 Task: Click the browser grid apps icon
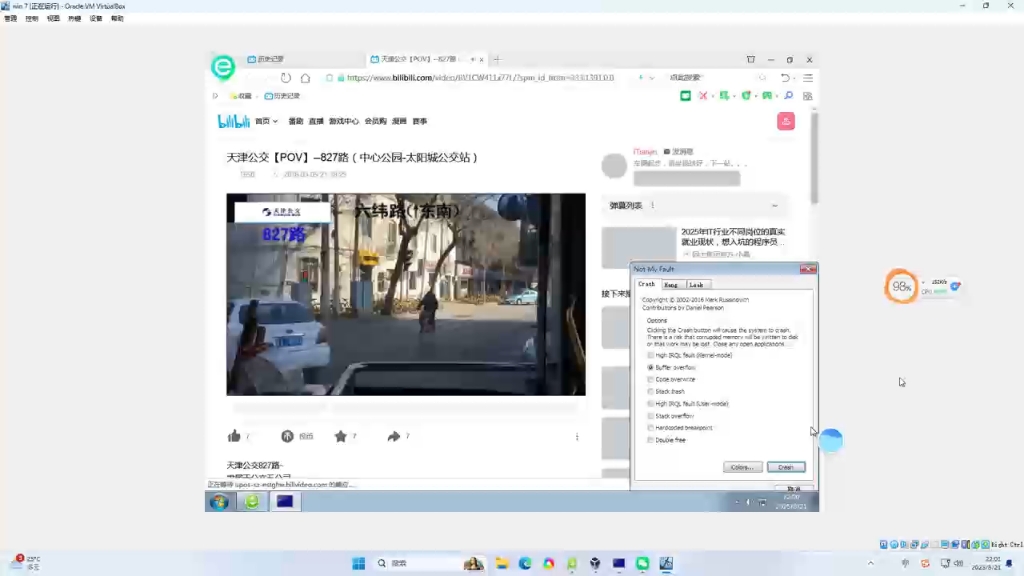click(x=808, y=96)
